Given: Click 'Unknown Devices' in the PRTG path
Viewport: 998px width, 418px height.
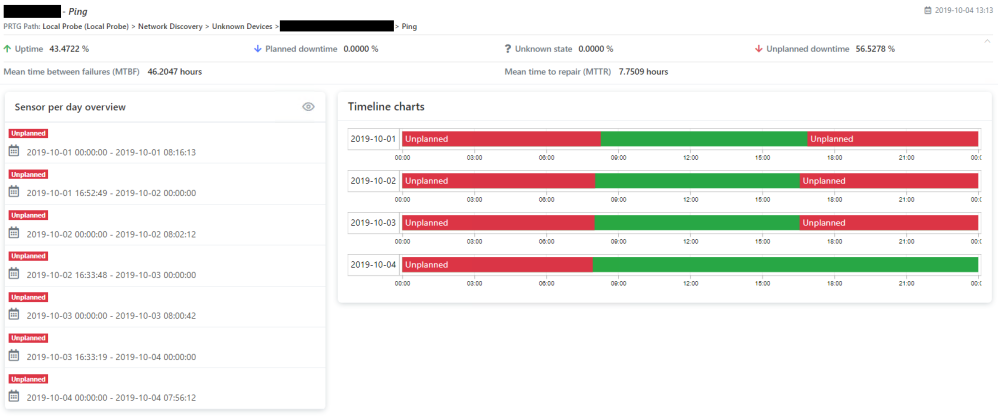Looking at the screenshot, I should 242,27.
